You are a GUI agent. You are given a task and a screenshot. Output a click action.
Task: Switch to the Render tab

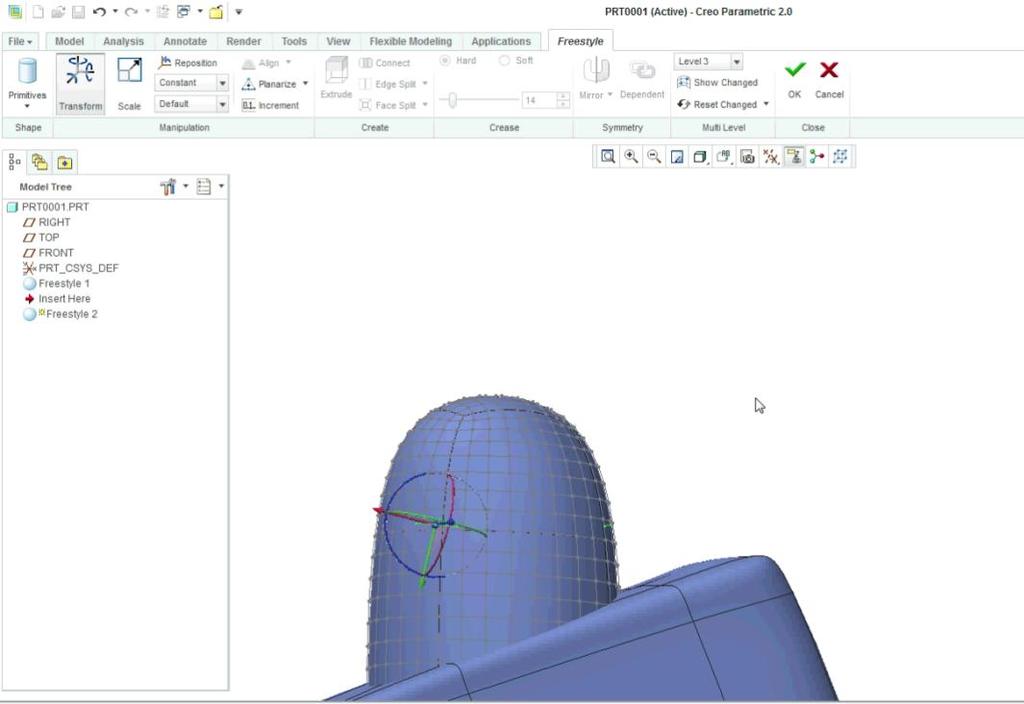tap(244, 41)
